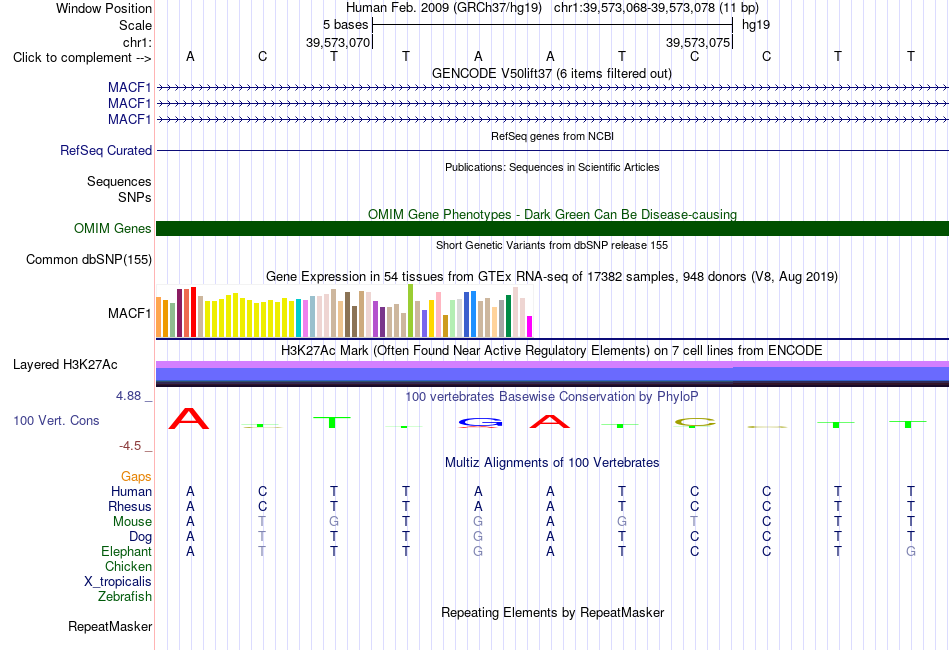The image size is (950, 650).
Task: Click the Human species label in Multiz
Action: pyautogui.click(x=131, y=491)
